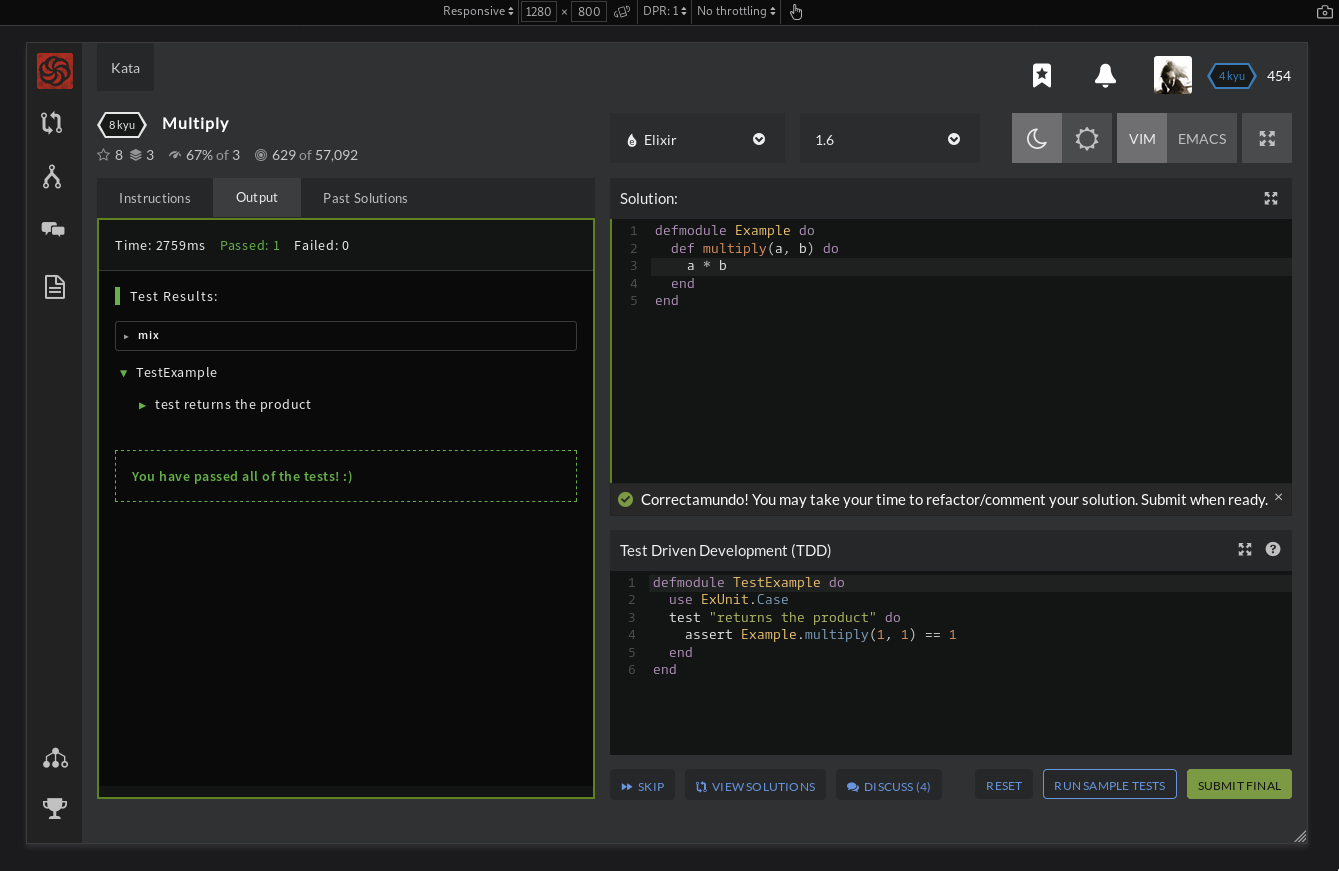Image resolution: width=1339 pixels, height=871 pixels.
Task: Toggle dark theme with the moon icon
Action: (x=1036, y=138)
